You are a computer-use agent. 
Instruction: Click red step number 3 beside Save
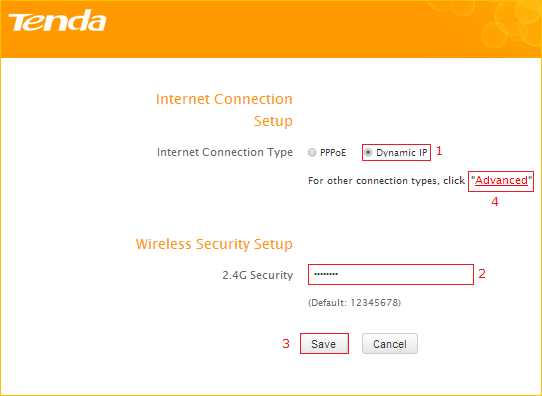coord(286,343)
